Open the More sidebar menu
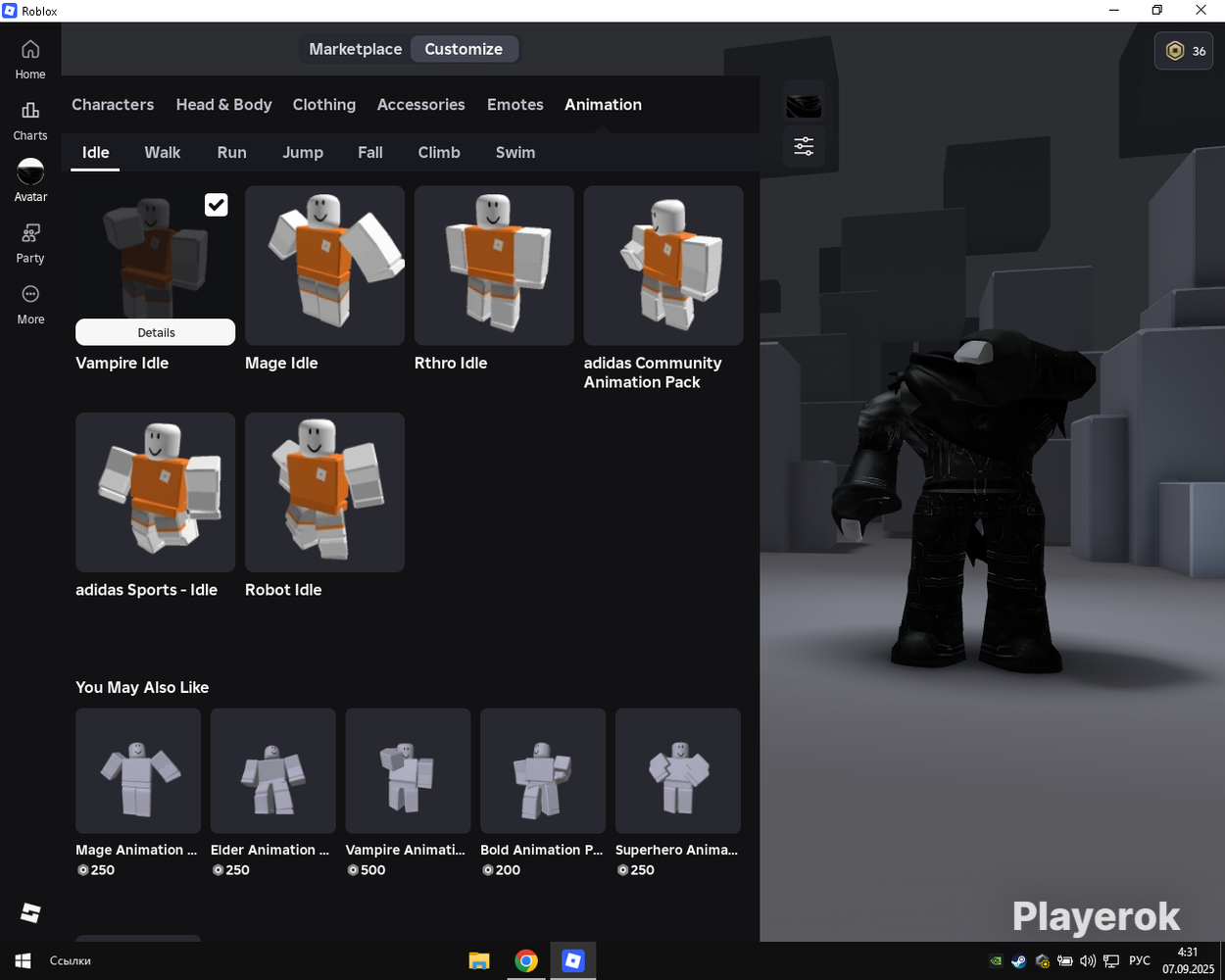The image size is (1225, 980). [x=30, y=304]
